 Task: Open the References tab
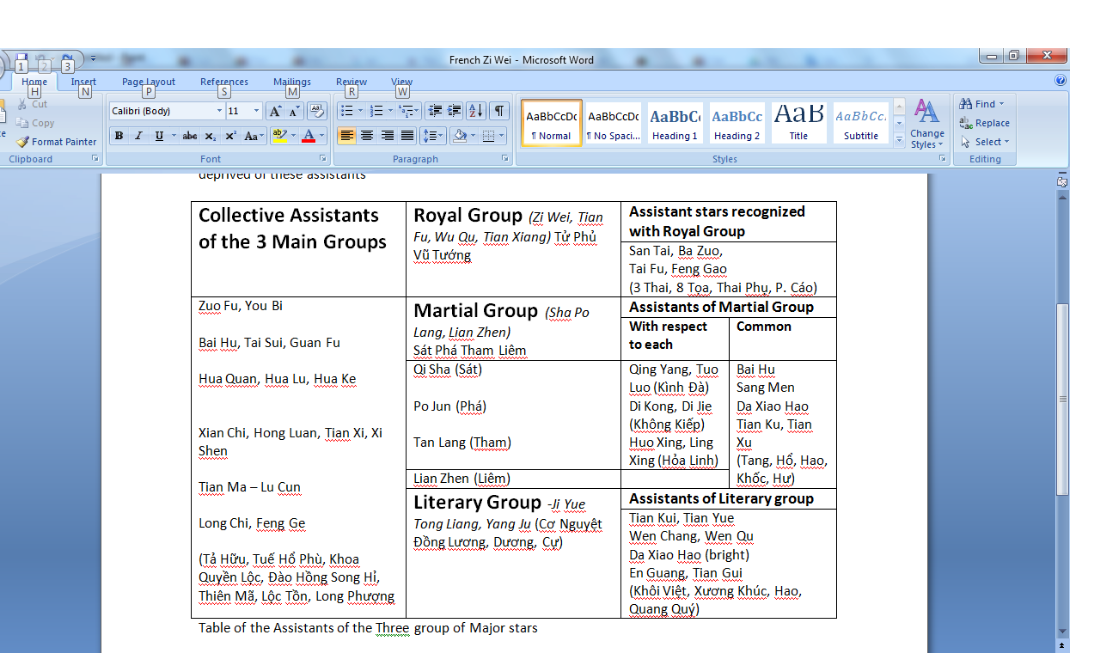(x=224, y=82)
